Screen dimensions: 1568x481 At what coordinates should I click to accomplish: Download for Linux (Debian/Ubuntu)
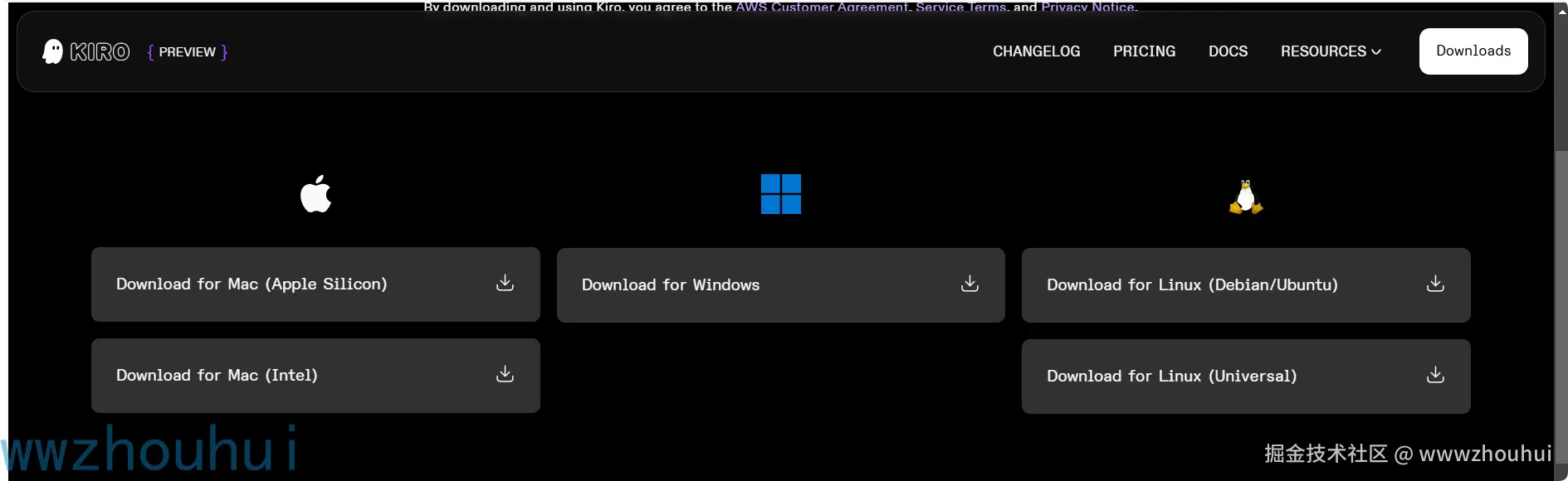coord(1246,285)
